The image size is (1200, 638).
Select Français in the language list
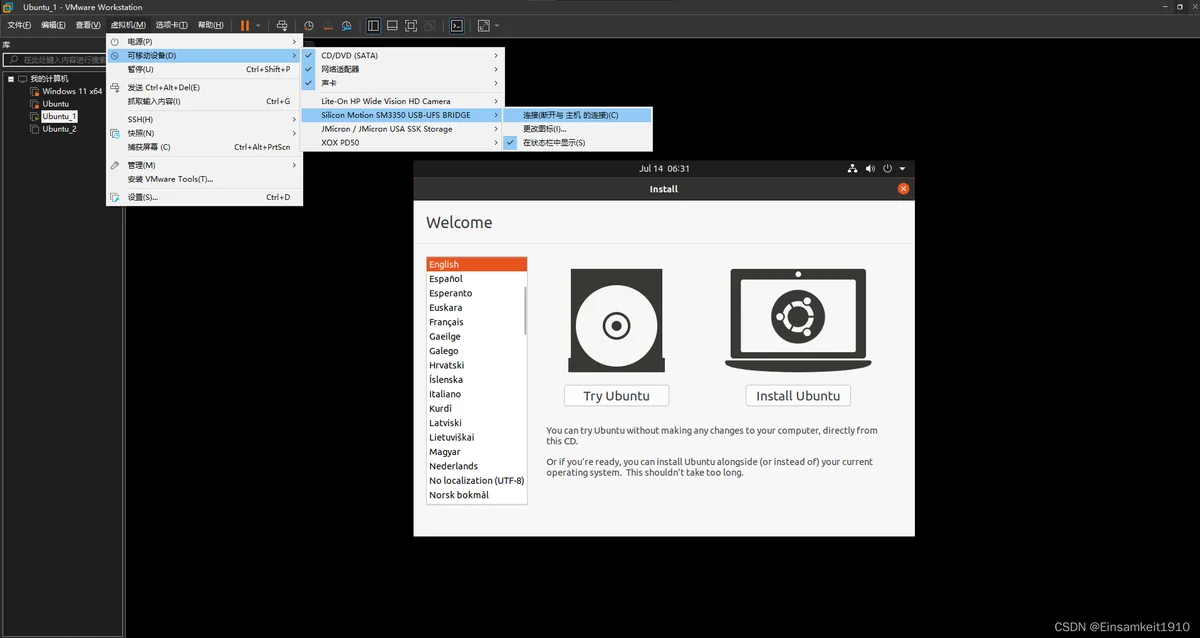476,322
